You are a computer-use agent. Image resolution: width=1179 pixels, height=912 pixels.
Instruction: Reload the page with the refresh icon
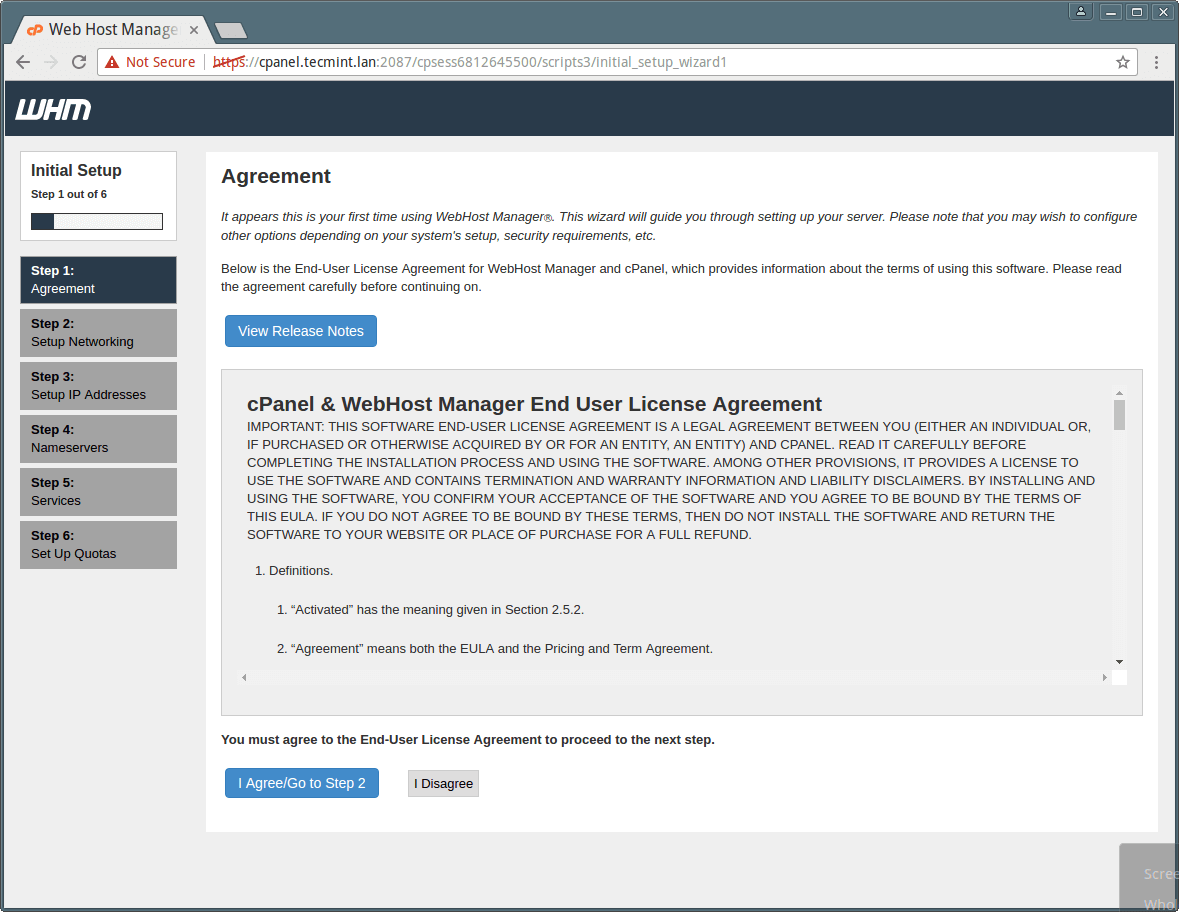[79, 62]
